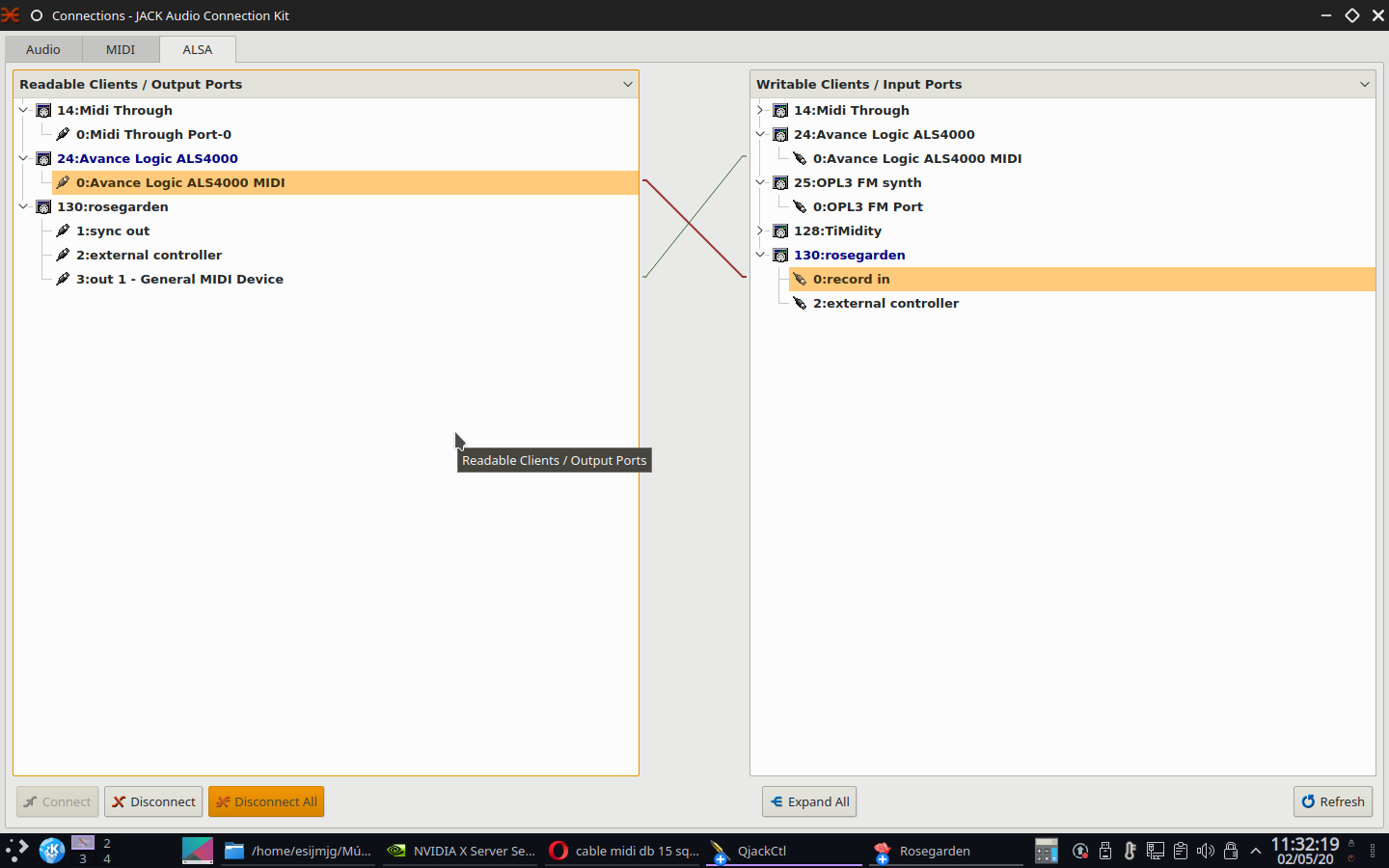Click client icon of 128:TiMidity
The image size is (1389, 868).
[780, 231]
